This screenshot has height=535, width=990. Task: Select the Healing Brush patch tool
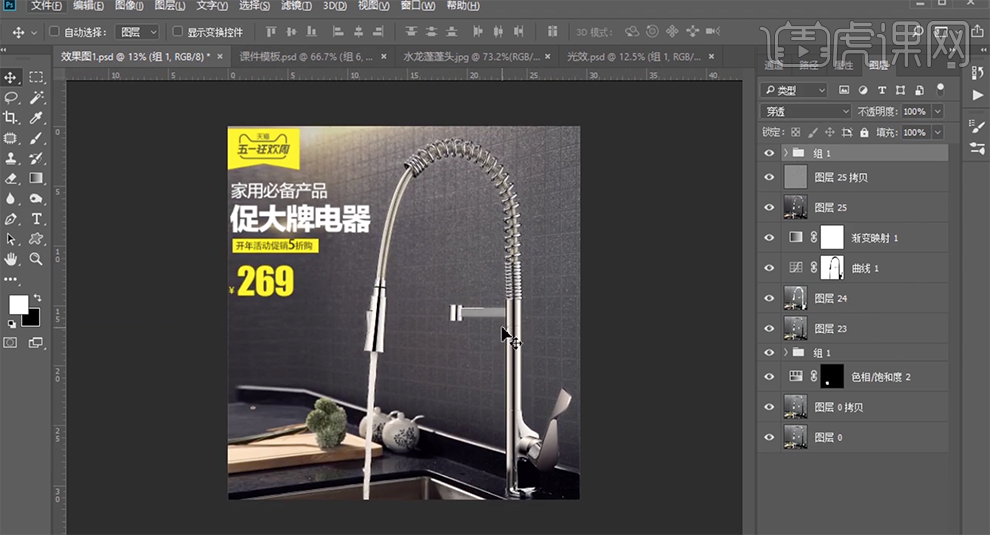[11, 138]
